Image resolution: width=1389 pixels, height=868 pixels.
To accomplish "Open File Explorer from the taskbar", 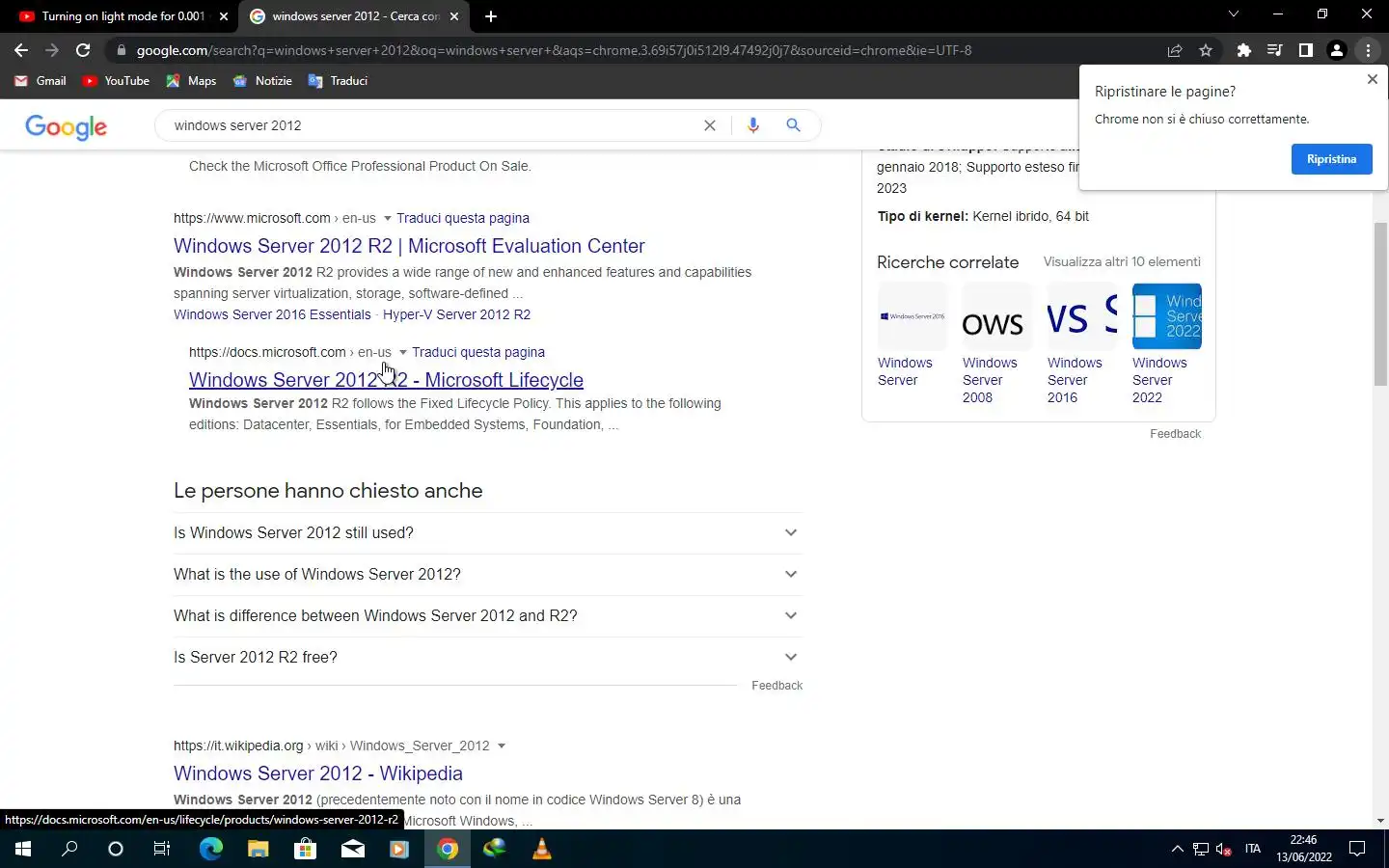I will (x=258, y=849).
